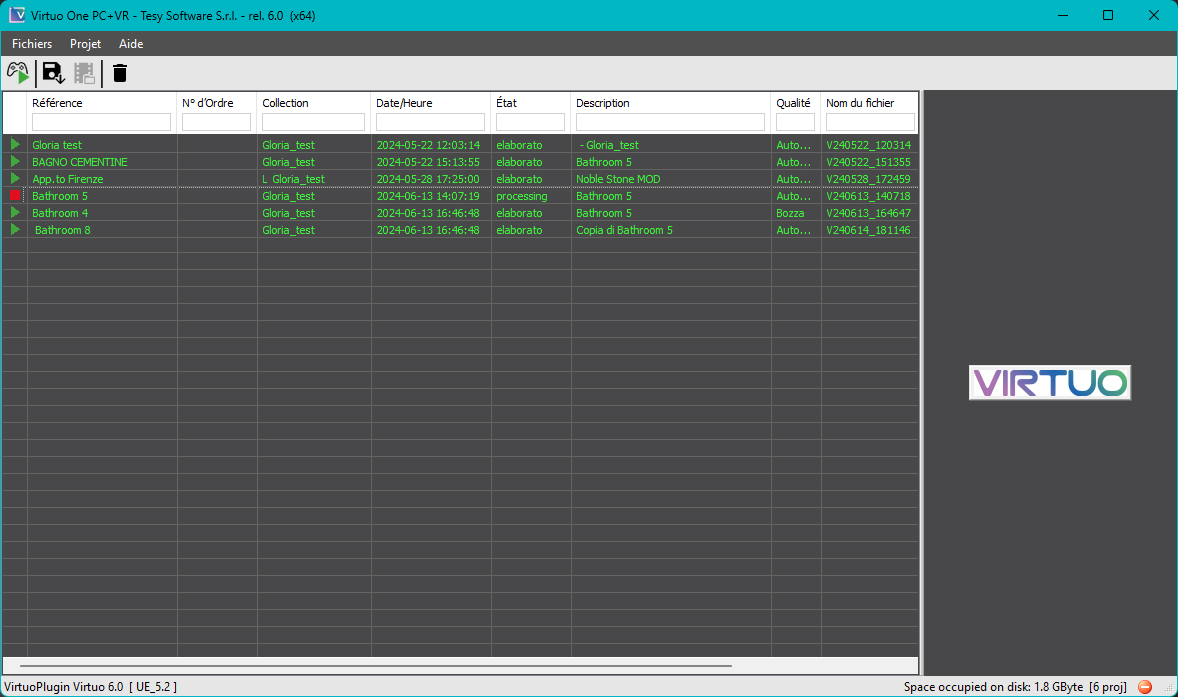
Task: Open the Aide menu
Action: click(131, 44)
